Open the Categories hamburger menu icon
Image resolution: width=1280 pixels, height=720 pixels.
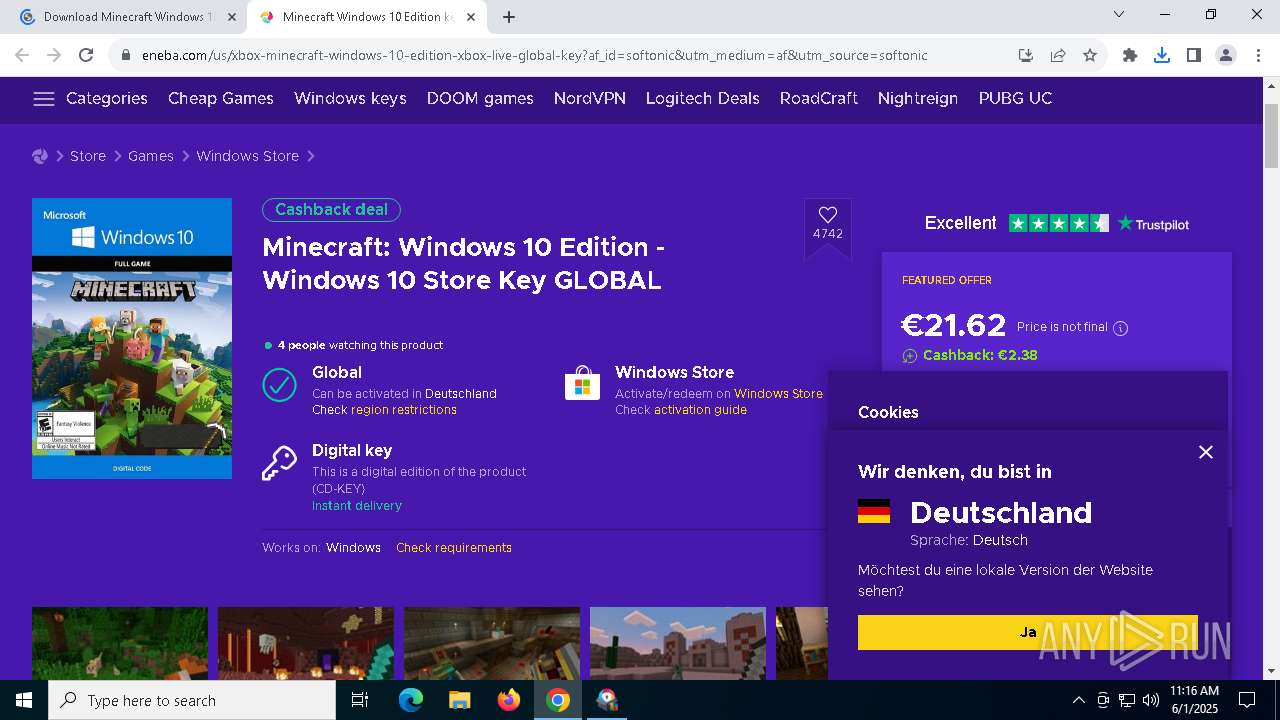43,98
